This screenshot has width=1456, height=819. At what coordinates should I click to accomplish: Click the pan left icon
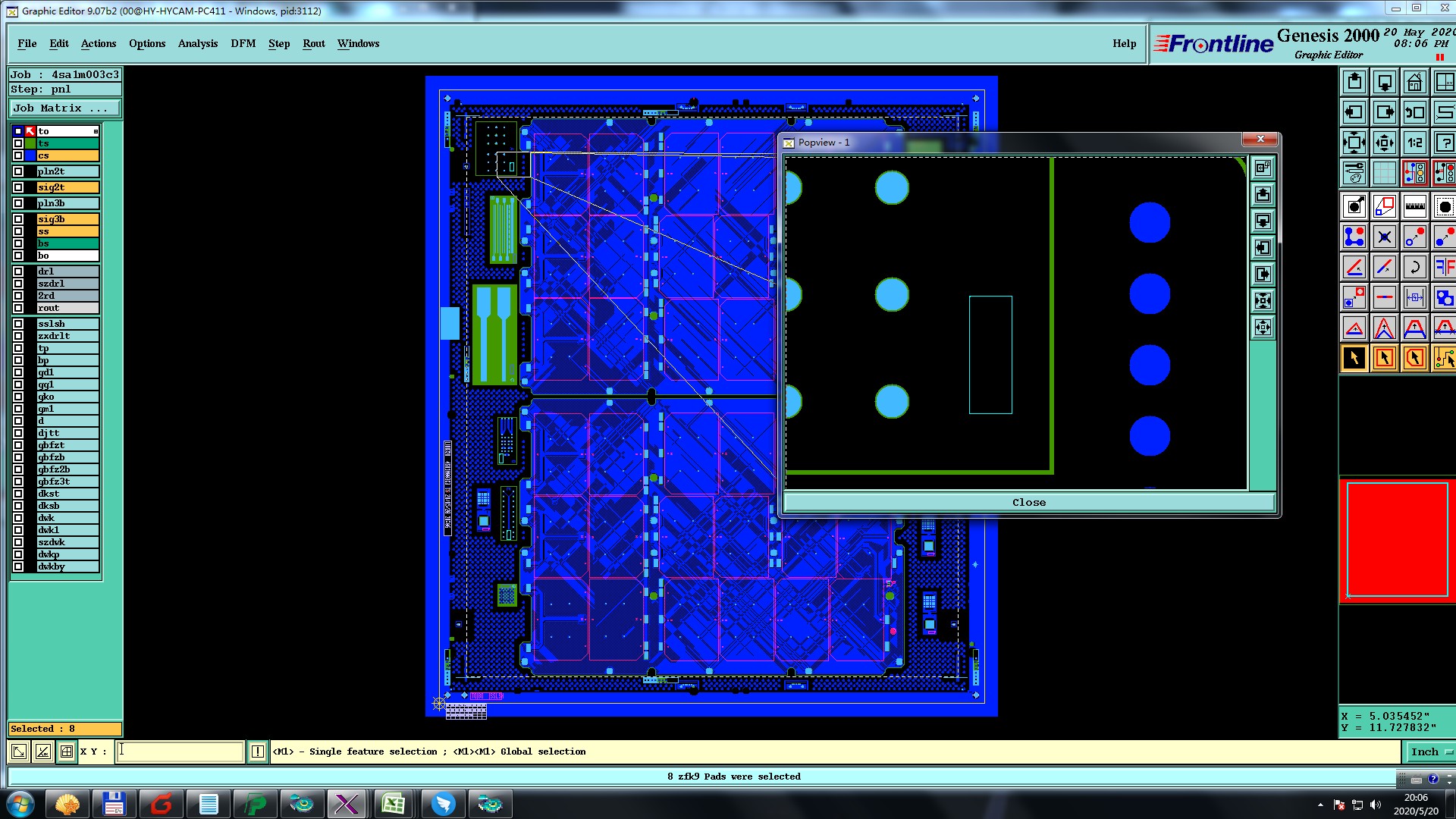click(1354, 112)
